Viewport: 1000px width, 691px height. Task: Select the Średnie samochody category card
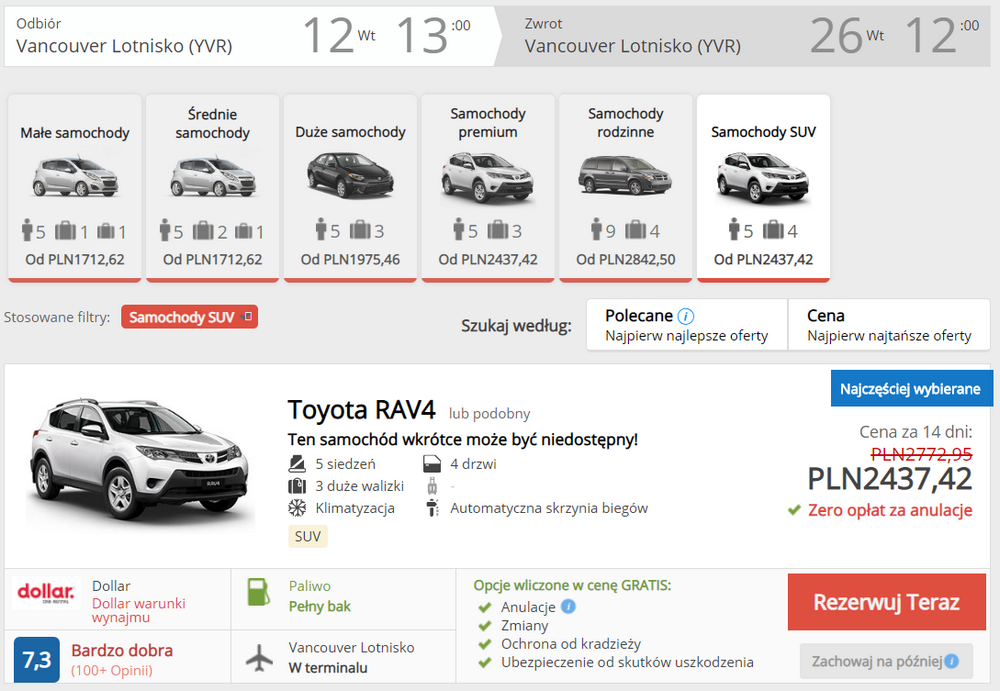click(212, 188)
